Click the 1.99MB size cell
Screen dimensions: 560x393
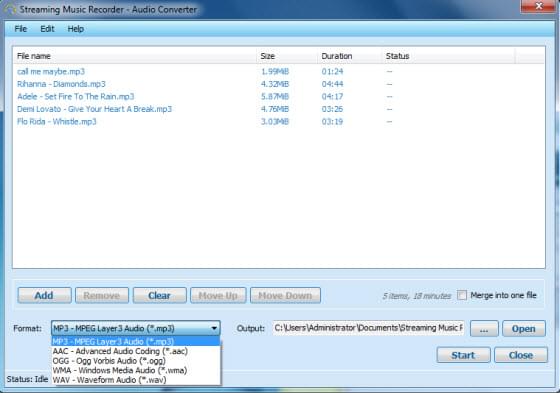pyautogui.click(x=275, y=71)
